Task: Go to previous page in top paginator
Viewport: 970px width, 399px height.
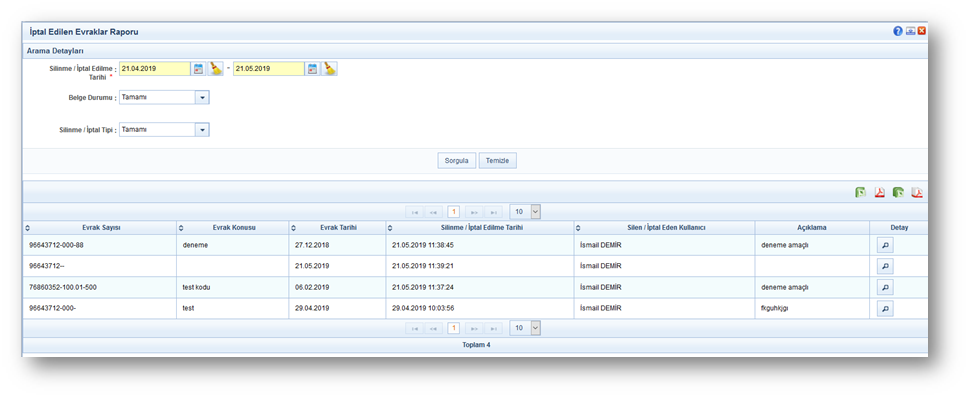Action: (x=434, y=212)
